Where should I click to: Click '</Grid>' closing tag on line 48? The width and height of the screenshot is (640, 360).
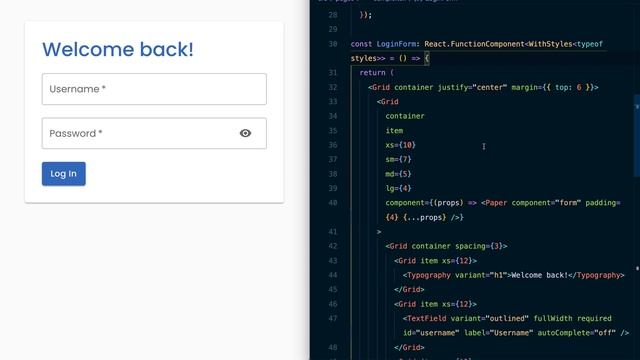(409, 347)
